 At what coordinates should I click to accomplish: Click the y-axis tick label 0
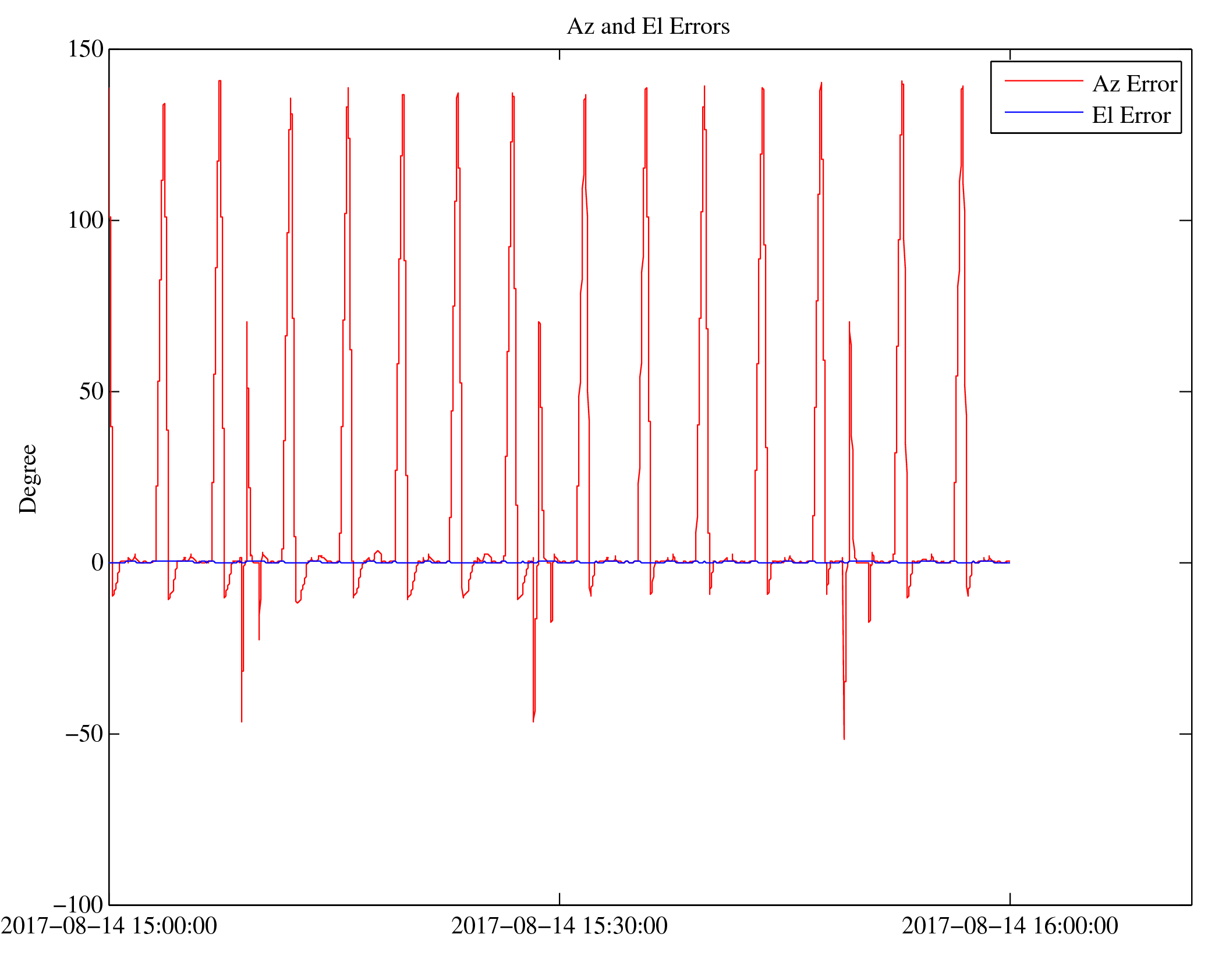tap(97, 562)
